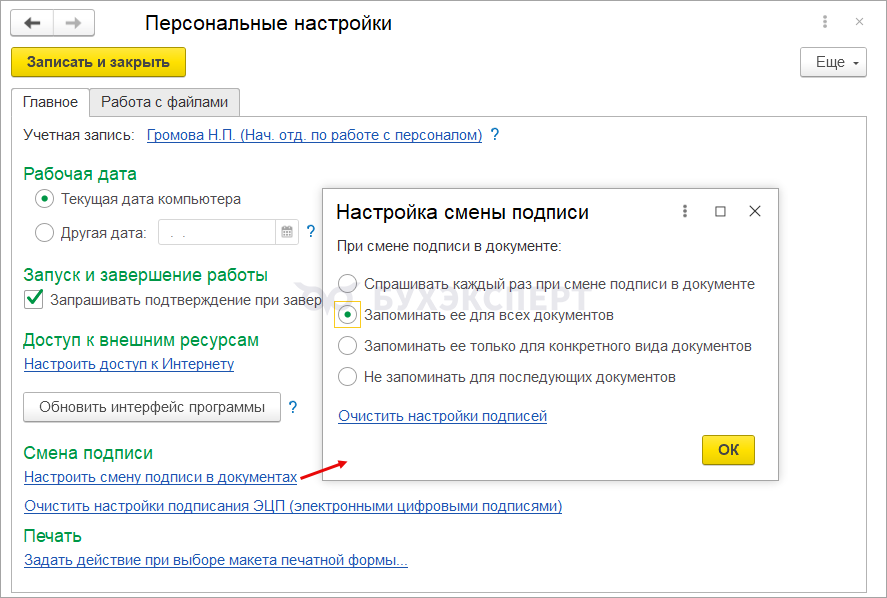Click the back navigation arrow

point(32,23)
